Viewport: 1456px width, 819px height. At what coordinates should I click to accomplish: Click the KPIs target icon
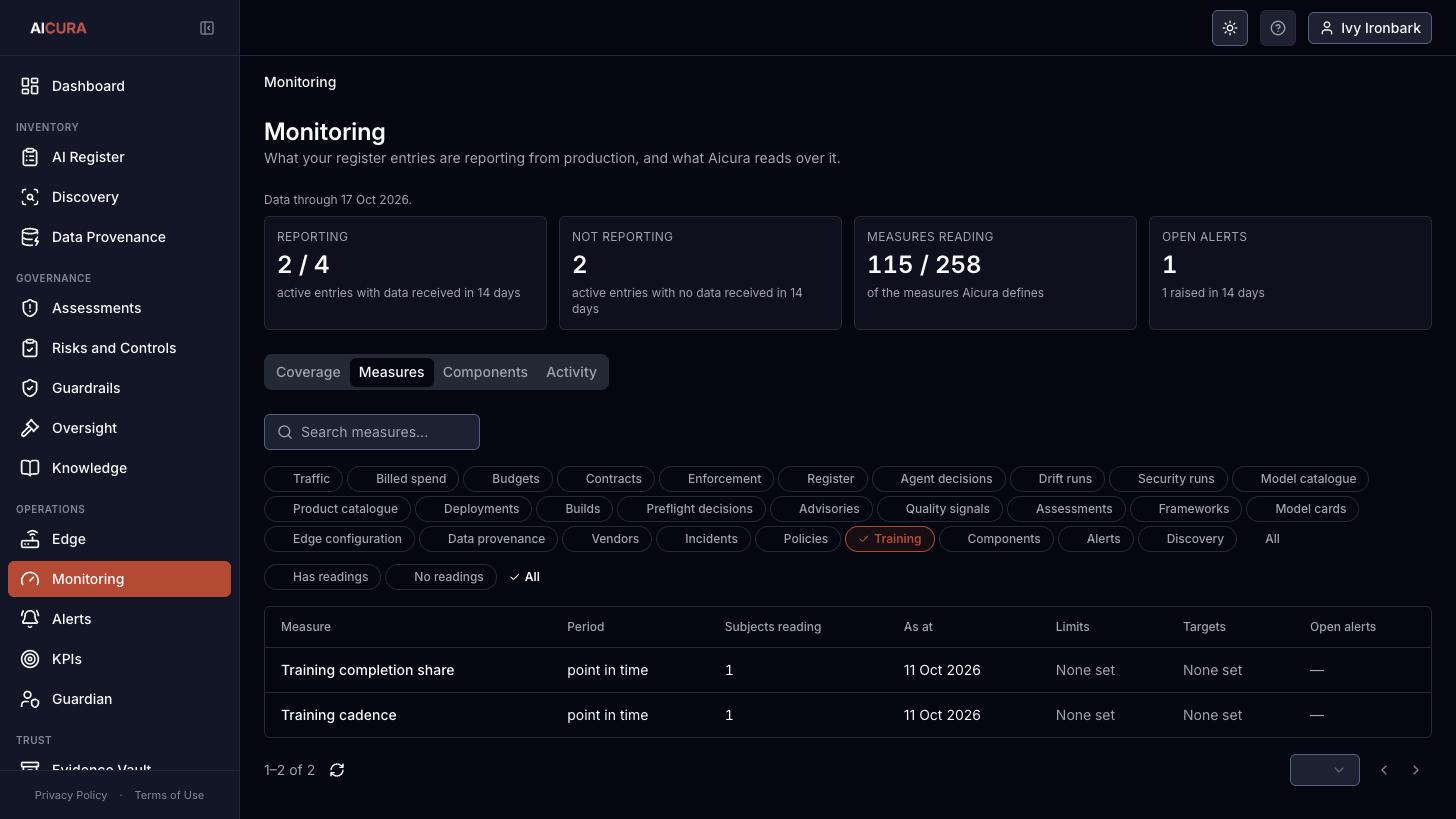[x=30, y=659]
